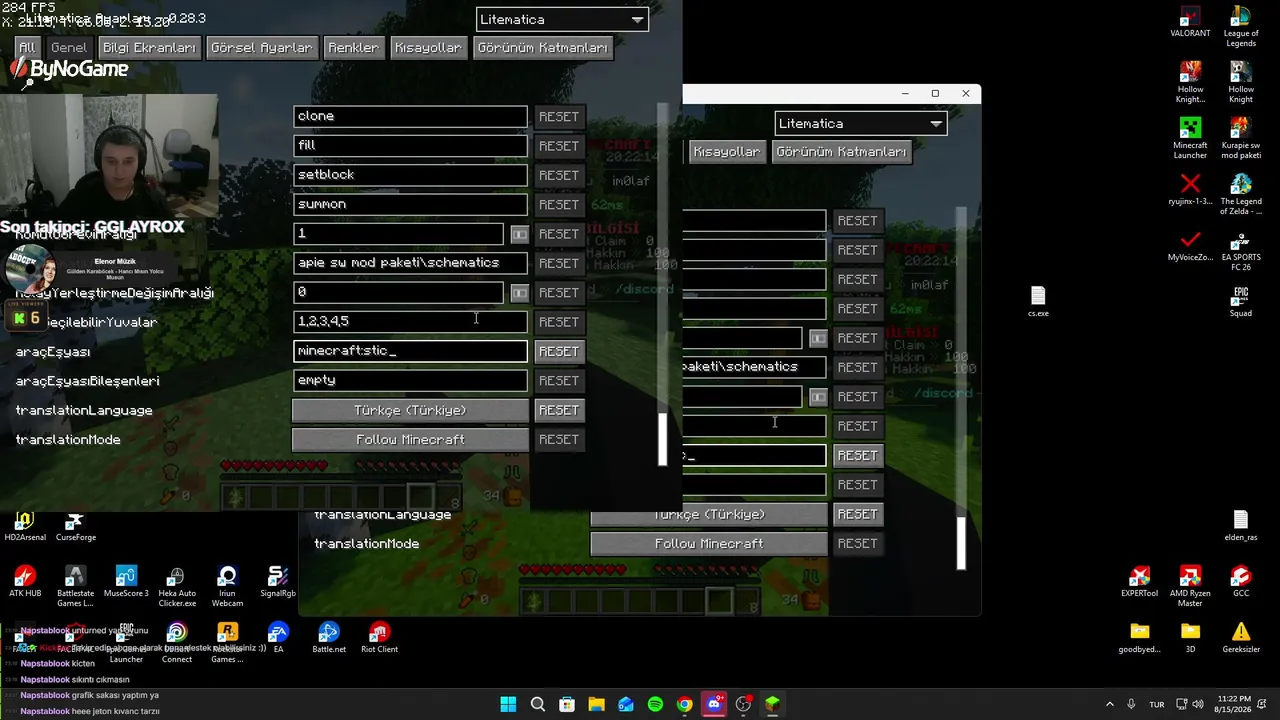
Task: Reset front translationLanguage setting
Action: tap(558, 411)
